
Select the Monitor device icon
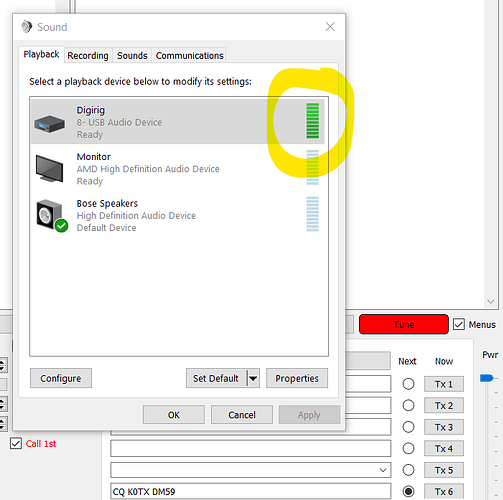click(49, 169)
